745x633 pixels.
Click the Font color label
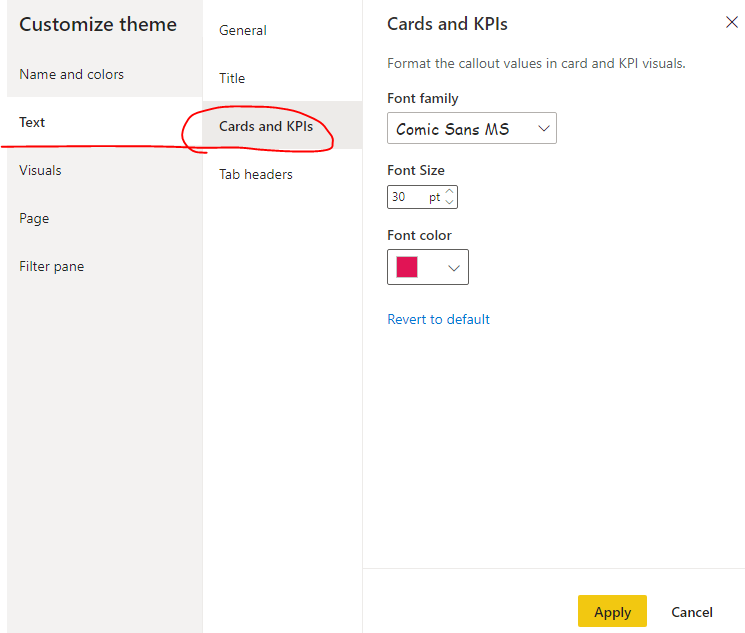419,235
